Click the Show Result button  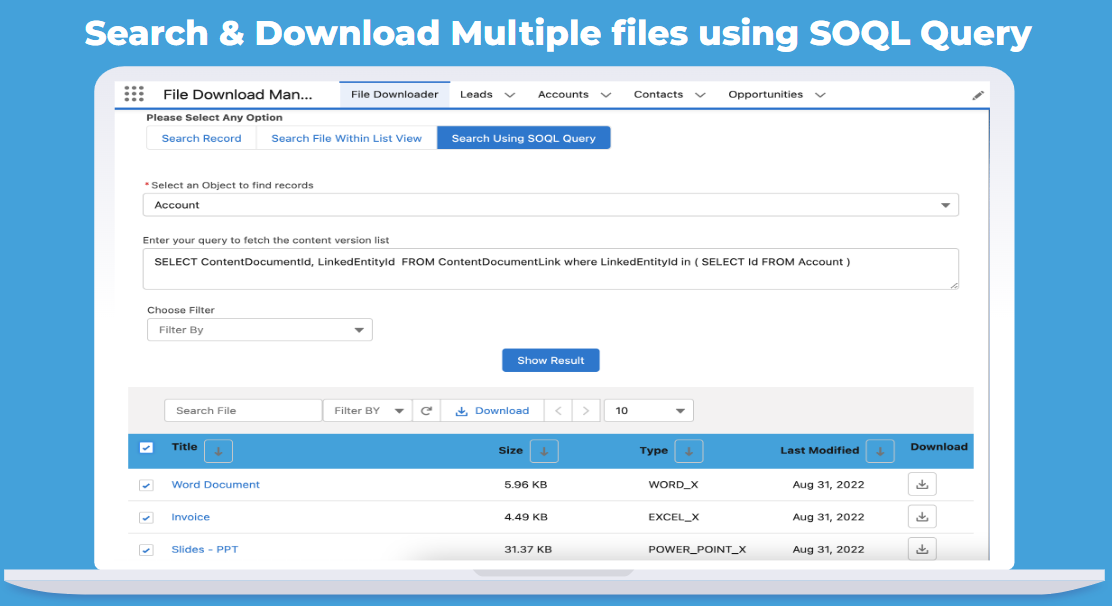click(x=550, y=360)
